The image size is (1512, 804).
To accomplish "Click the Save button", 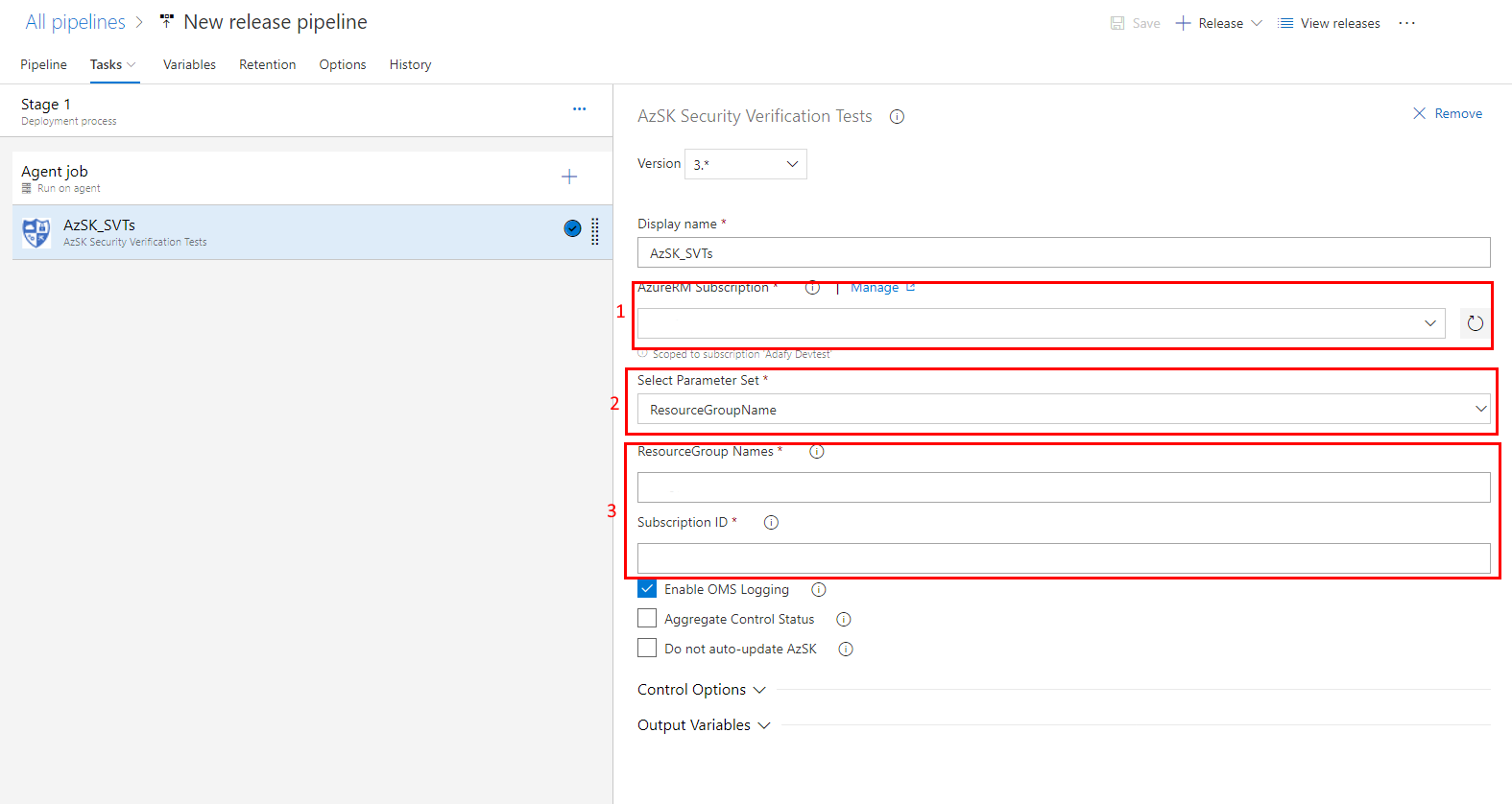I will 1136,23.
